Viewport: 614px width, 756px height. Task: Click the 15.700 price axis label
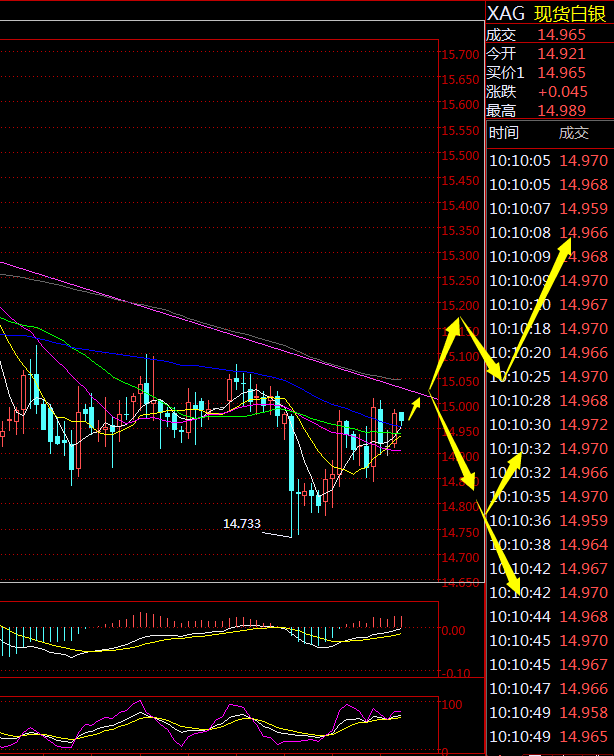tap(461, 55)
